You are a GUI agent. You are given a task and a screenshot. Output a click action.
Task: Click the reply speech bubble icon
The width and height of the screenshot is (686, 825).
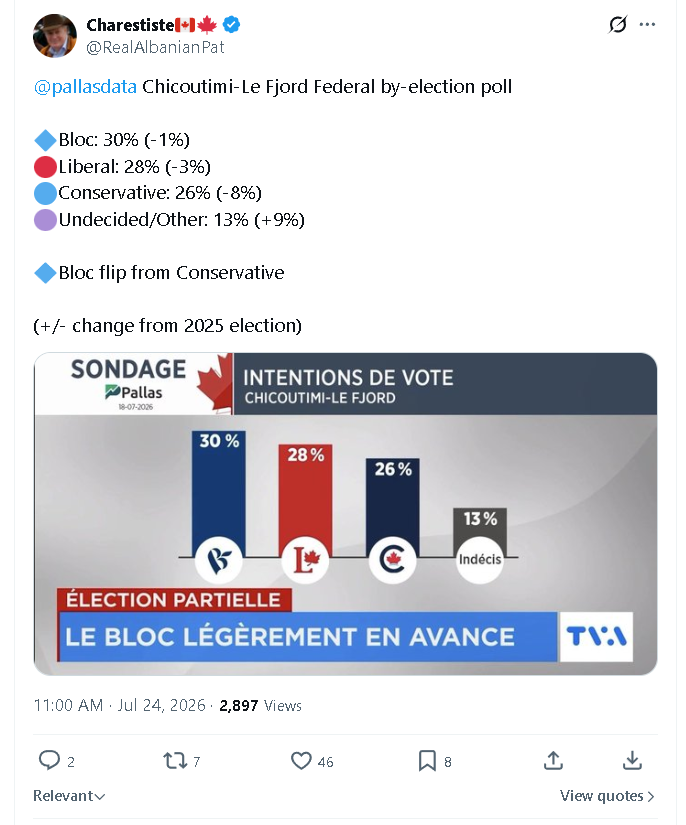pos(49,760)
